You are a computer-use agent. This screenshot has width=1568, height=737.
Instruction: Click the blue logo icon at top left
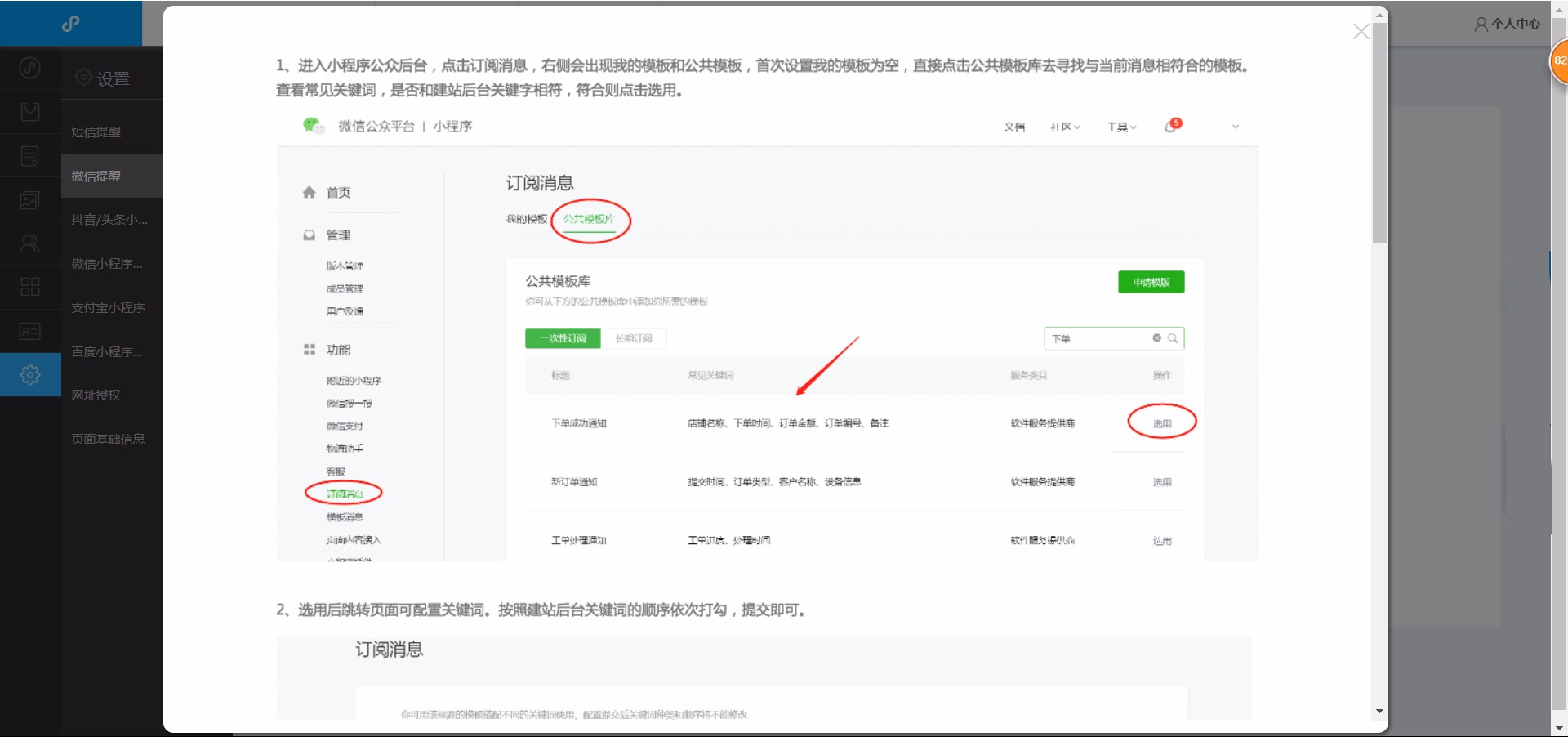click(71, 24)
